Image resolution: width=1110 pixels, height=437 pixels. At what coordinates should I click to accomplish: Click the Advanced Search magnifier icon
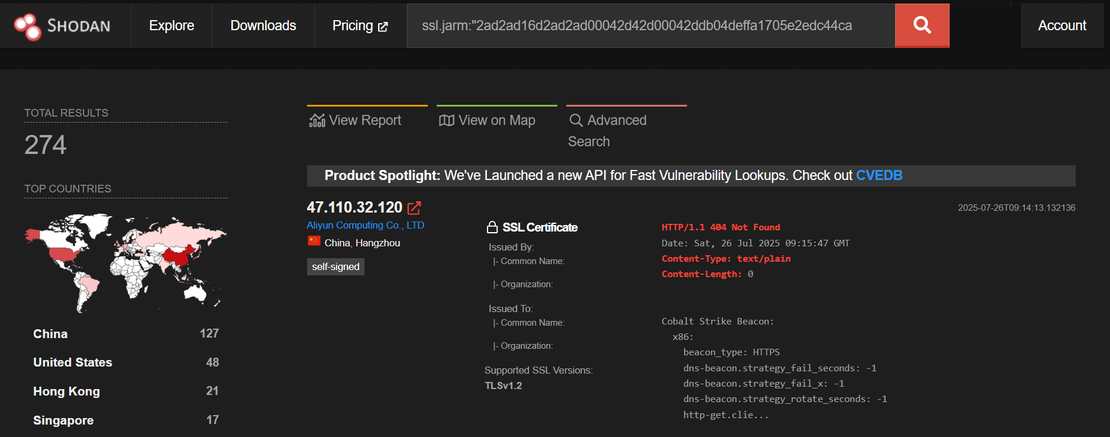576,120
